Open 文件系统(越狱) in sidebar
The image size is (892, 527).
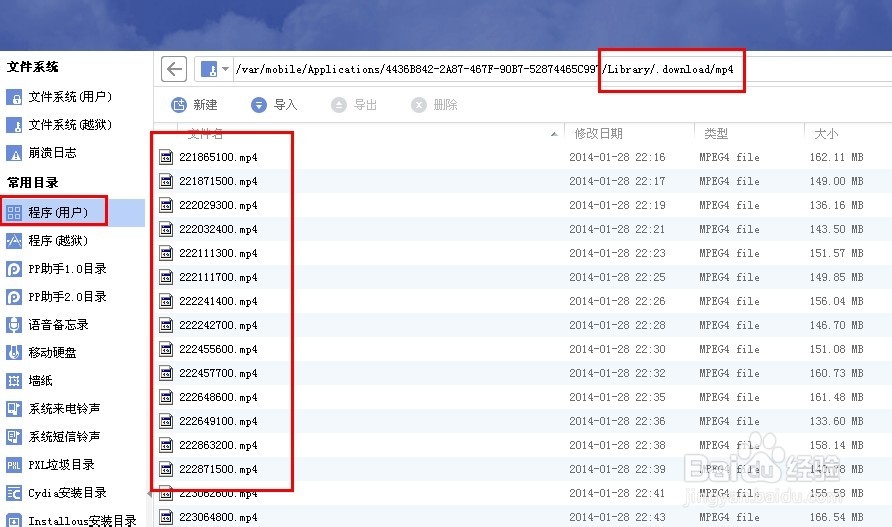59,125
